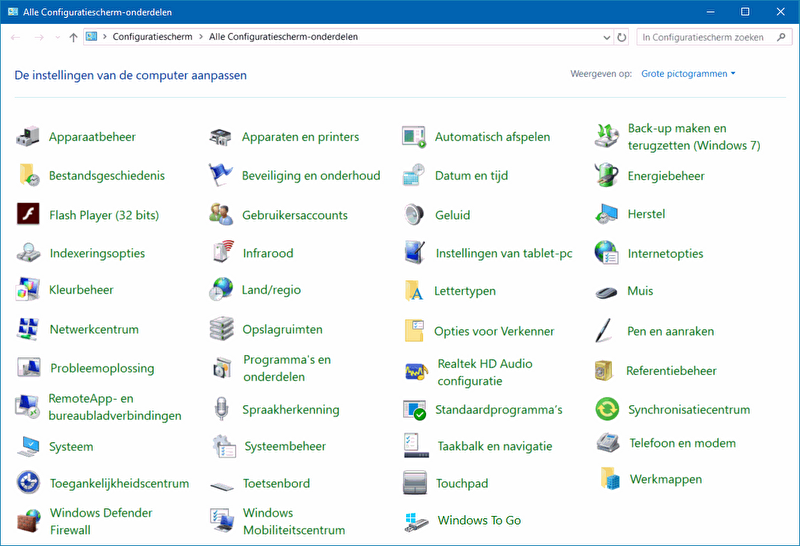Click the refresh button beside address bar
Image resolution: width=800 pixels, height=546 pixels.
(622, 37)
